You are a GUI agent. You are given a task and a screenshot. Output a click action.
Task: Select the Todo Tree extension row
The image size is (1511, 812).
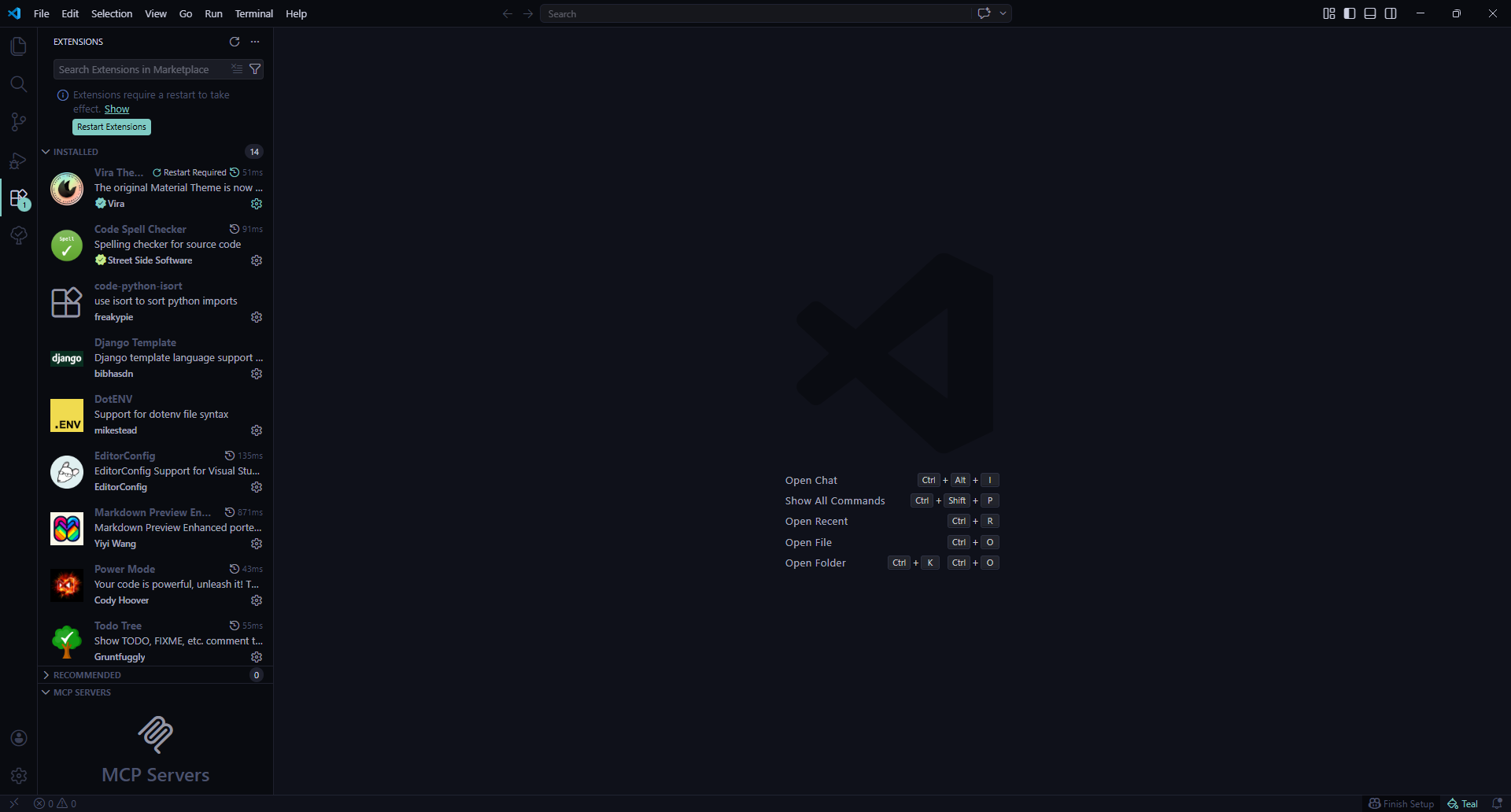155,641
